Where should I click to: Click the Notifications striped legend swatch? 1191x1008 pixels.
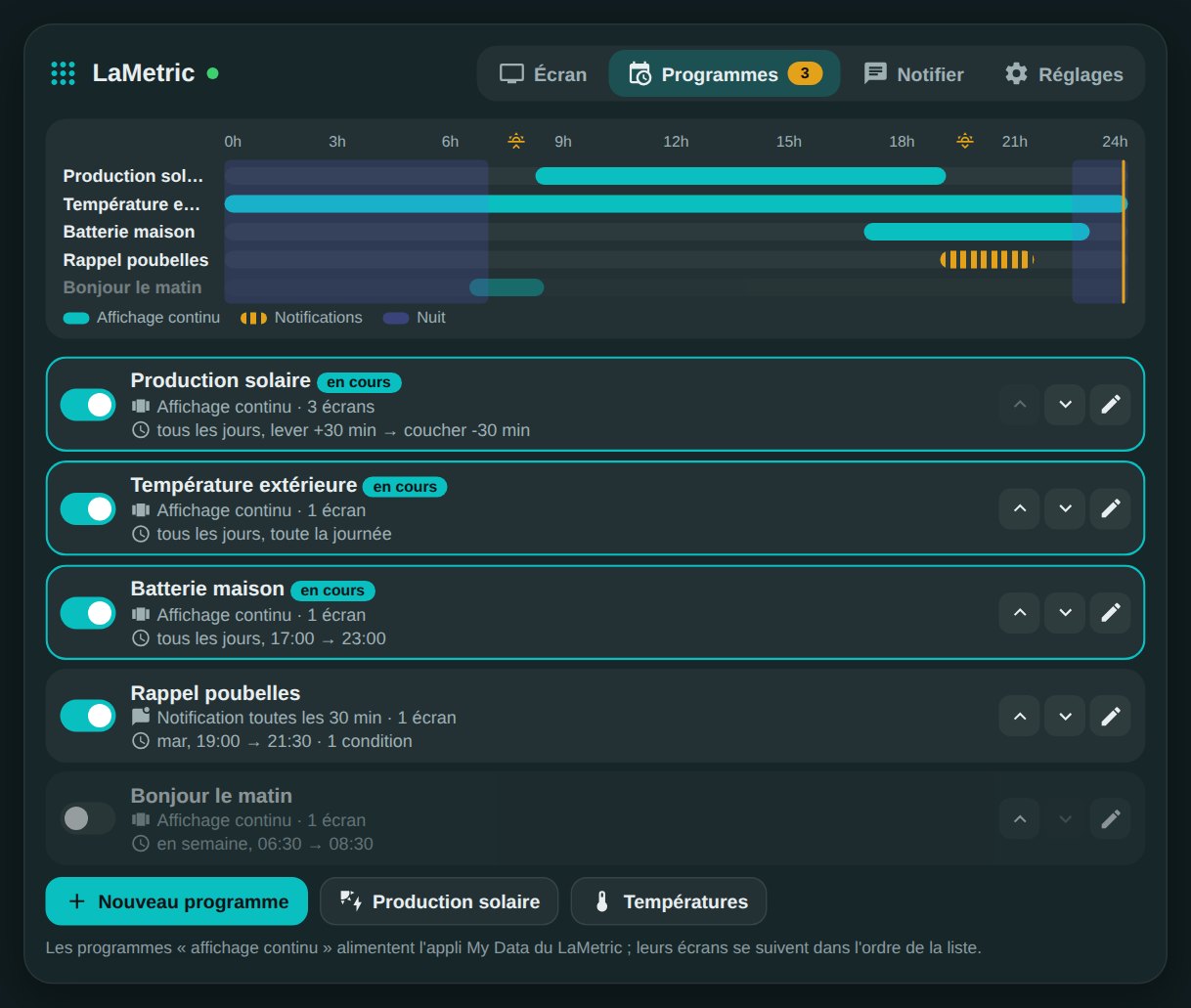click(253, 318)
